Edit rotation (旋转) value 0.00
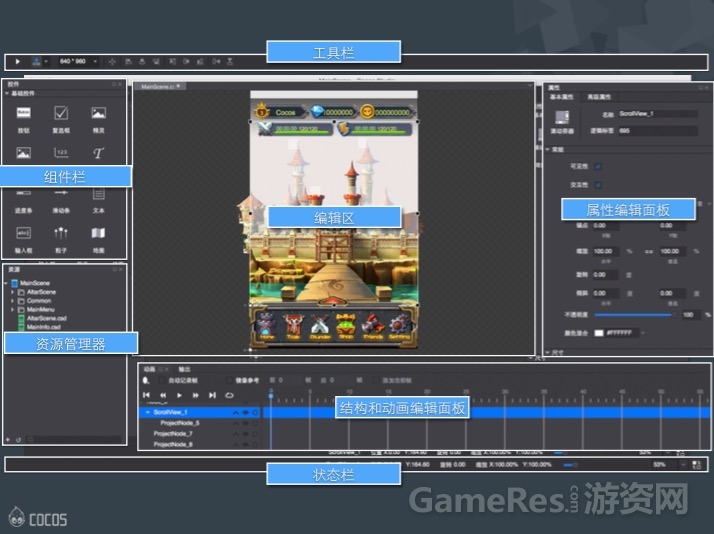 point(606,275)
